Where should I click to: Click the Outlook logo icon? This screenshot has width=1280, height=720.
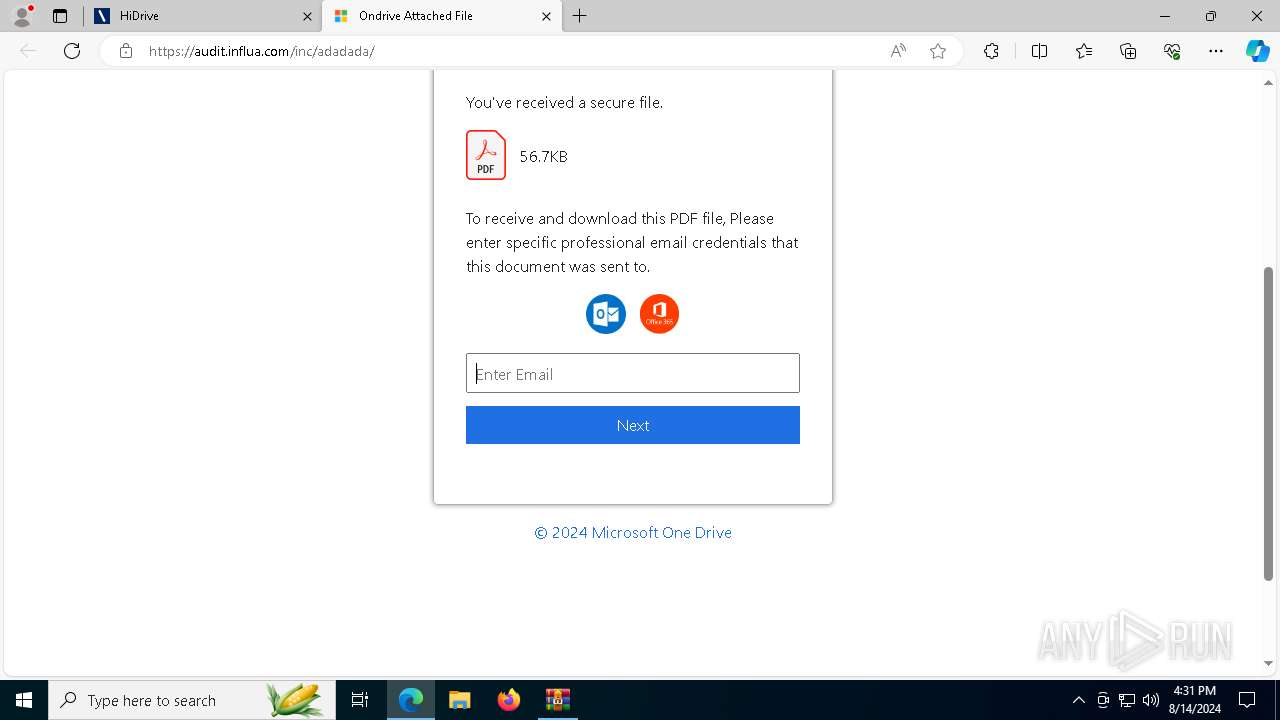pos(606,314)
